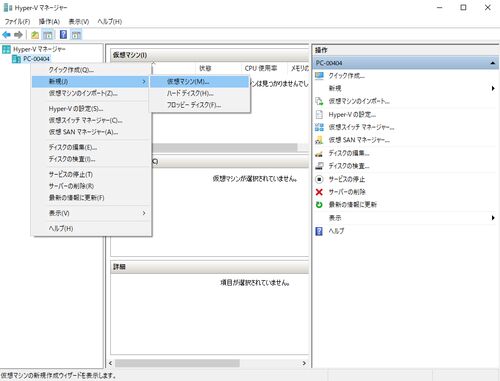Click virtual machine list horizontal scrollbar
Image resolution: width=500 pixels, height=381 pixels.
pyautogui.click(x=224, y=147)
